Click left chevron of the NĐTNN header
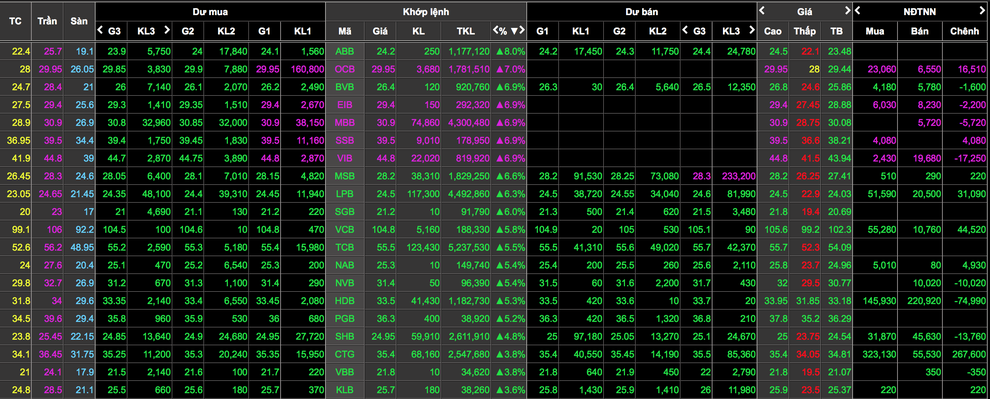 click(x=857, y=10)
